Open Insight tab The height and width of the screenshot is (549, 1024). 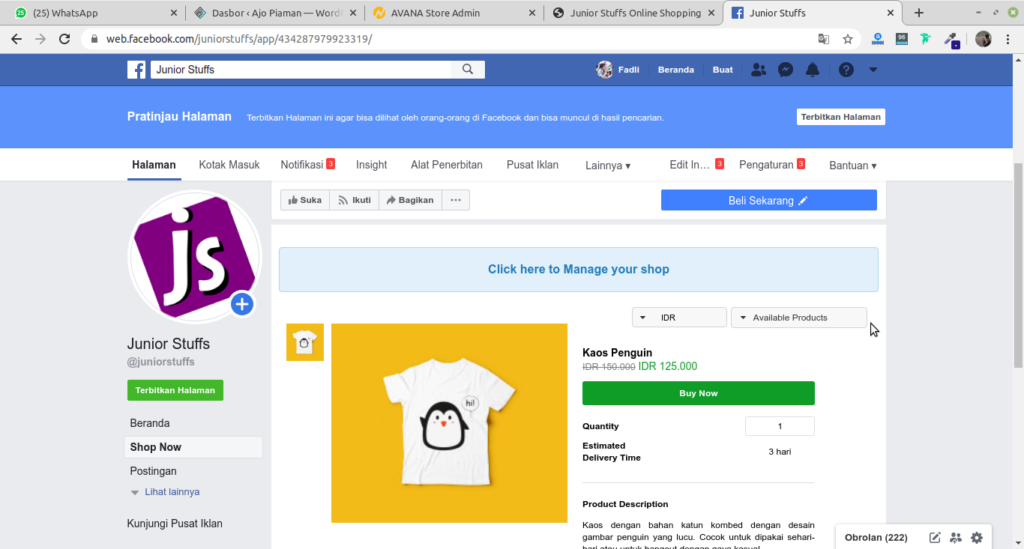[x=372, y=165]
